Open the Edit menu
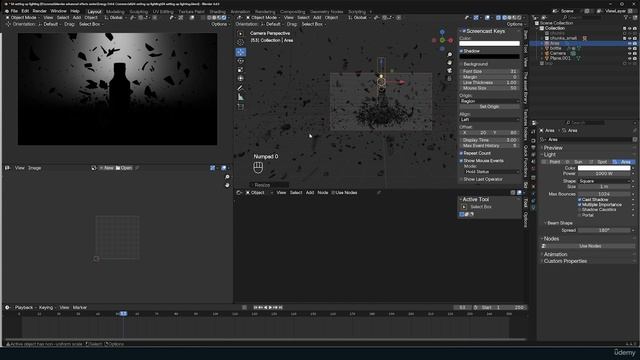The height and width of the screenshot is (360, 640). [25, 11]
